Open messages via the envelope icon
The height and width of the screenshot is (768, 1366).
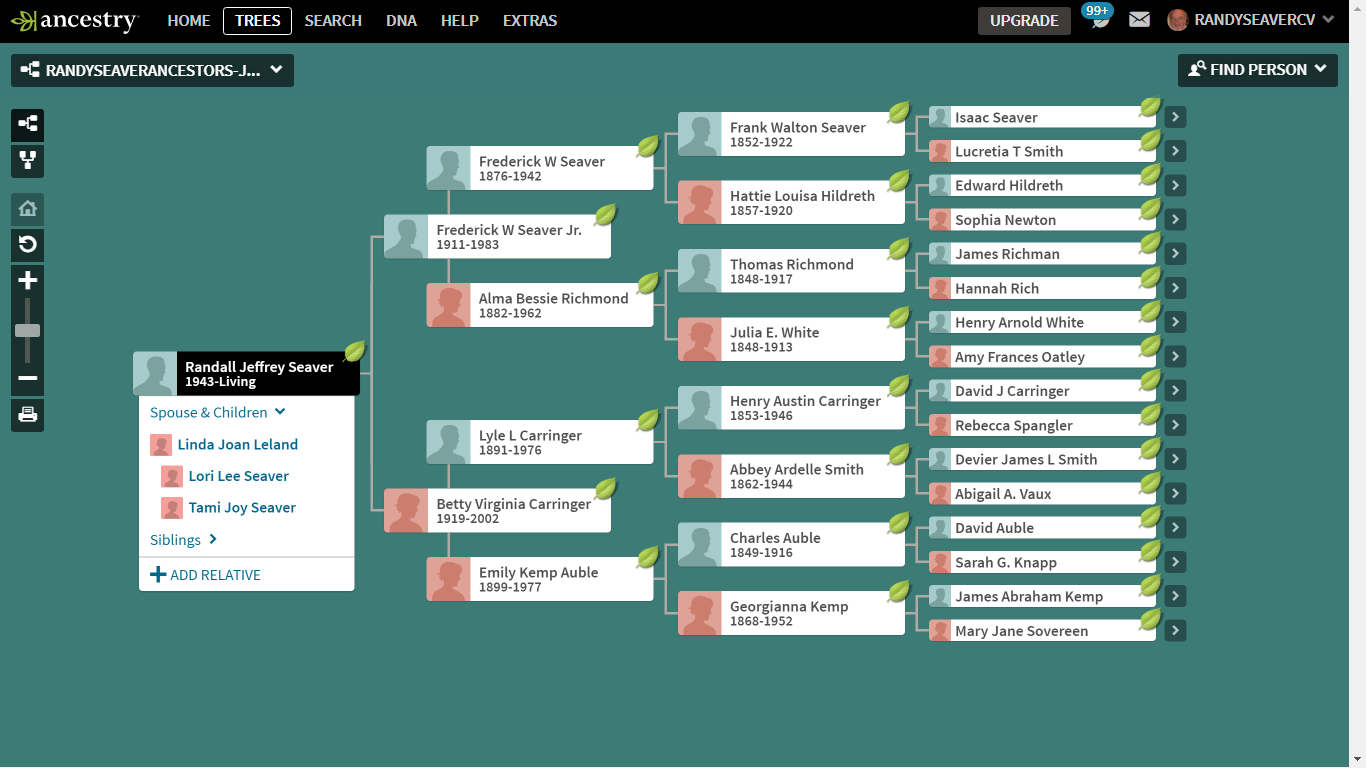tap(1139, 18)
